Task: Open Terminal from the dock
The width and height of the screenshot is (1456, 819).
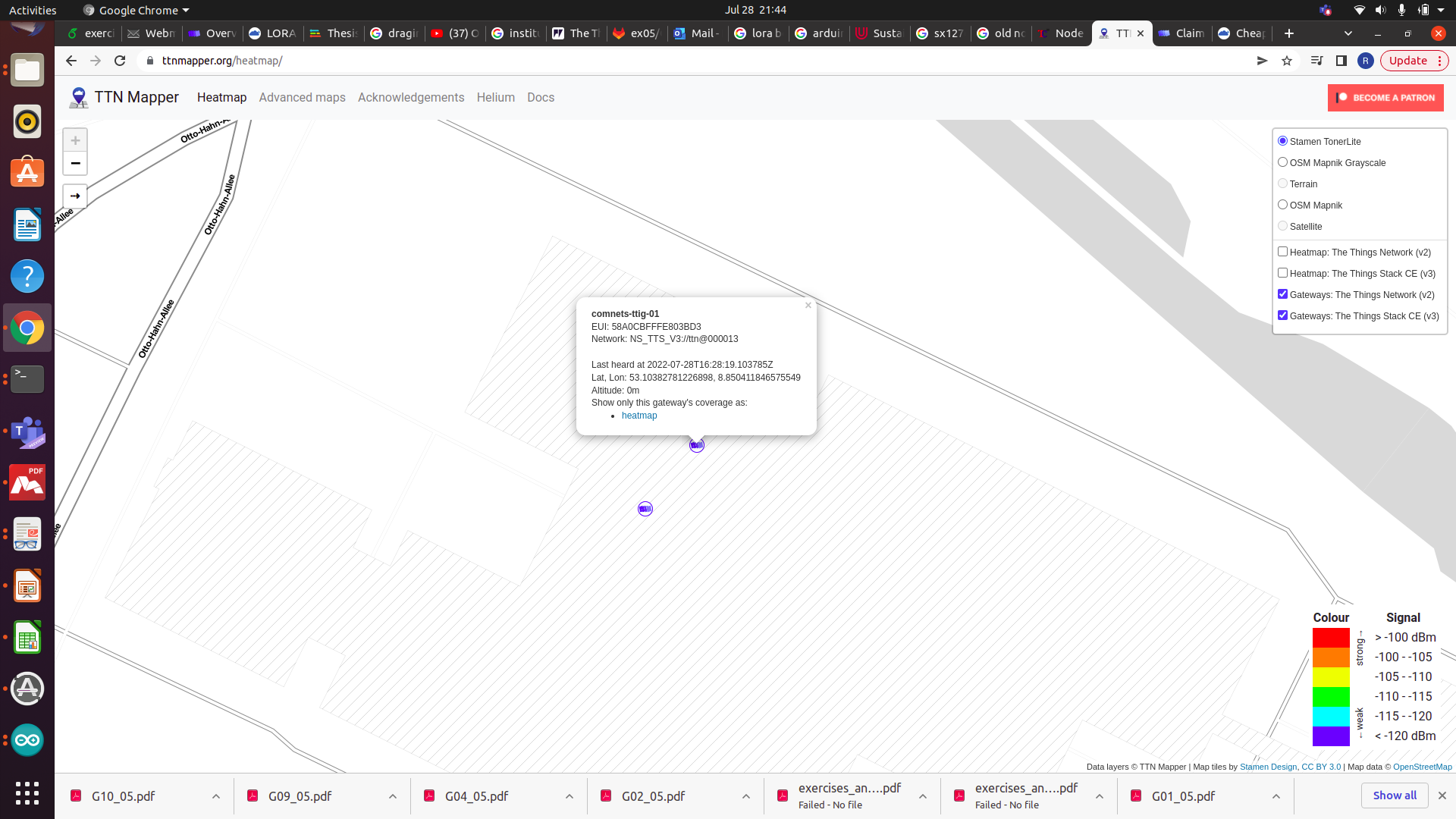Action: [27, 379]
